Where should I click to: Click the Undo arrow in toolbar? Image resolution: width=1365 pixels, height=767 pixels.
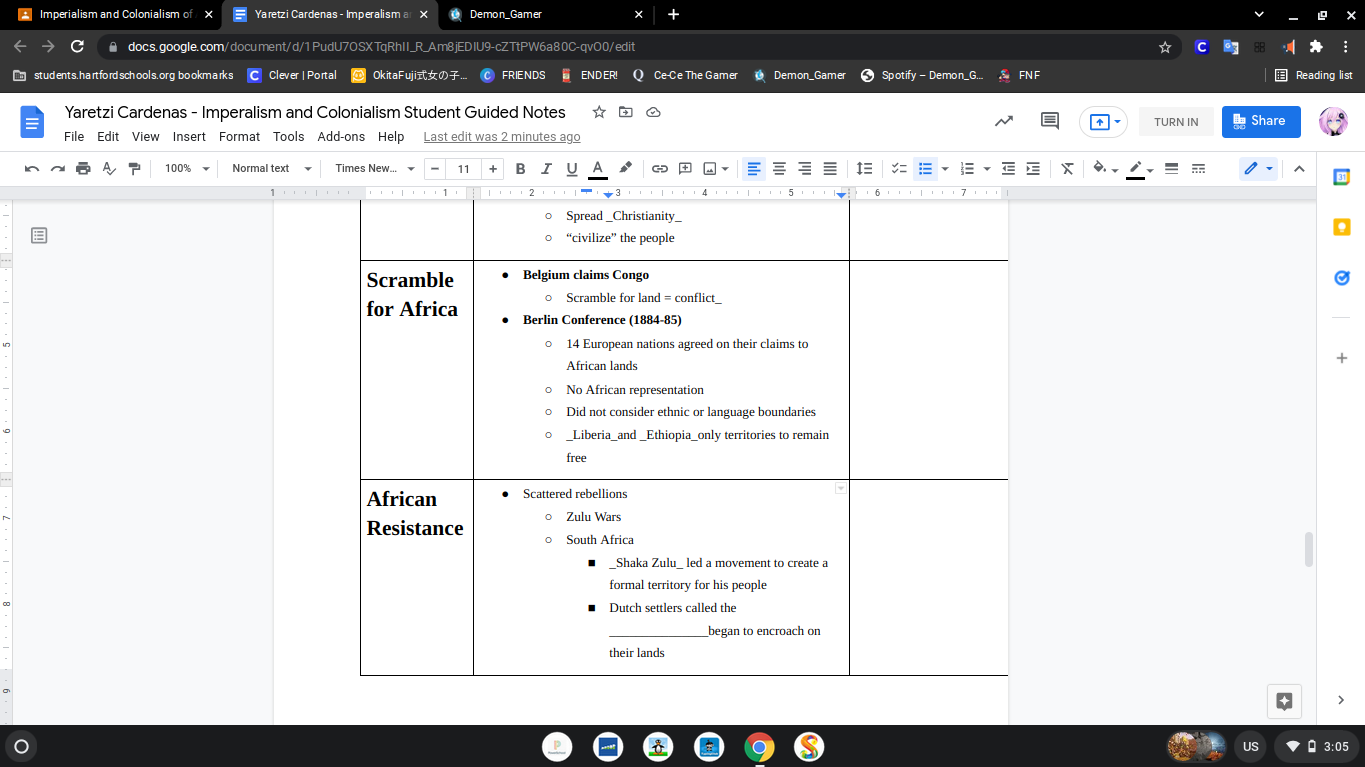click(x=32, y=169)
